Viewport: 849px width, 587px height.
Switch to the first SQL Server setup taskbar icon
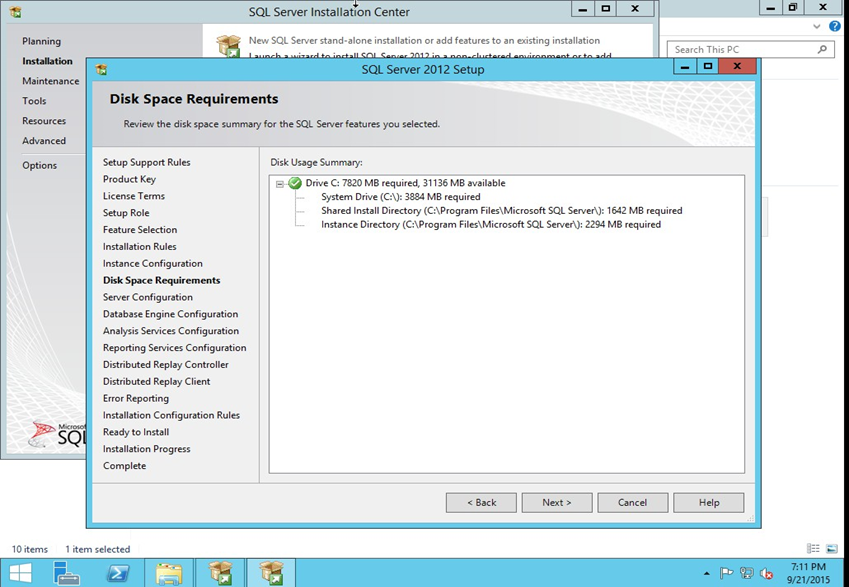(x=220, y=572)
